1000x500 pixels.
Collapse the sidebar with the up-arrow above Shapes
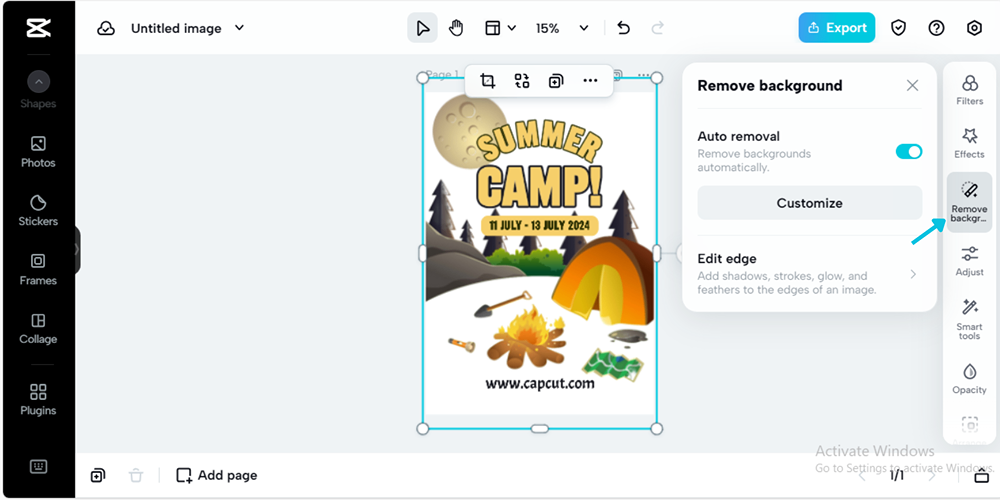tap(38, 82)
